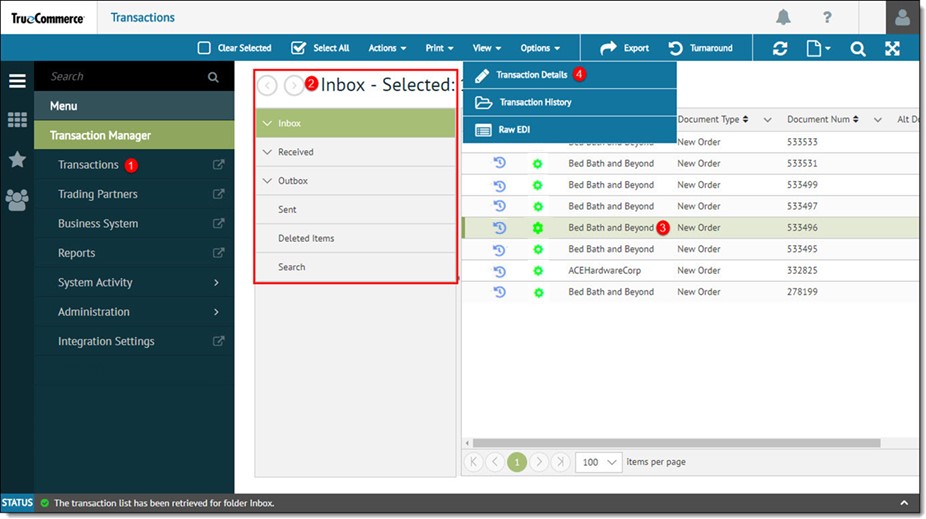Click history icon for document 533499
Image resolution: width=926 pixels, height=519 pixels.
point(499,185)
